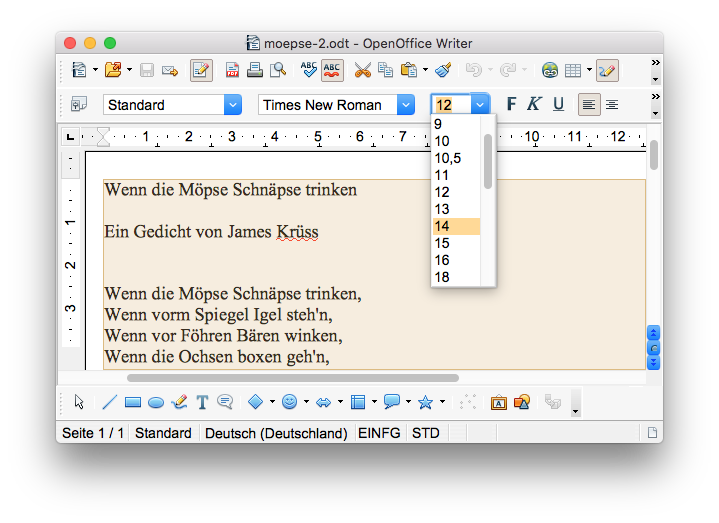Choose font size 16 in list
The width and height of the screenshot is (719, 523).
[456, 260]
